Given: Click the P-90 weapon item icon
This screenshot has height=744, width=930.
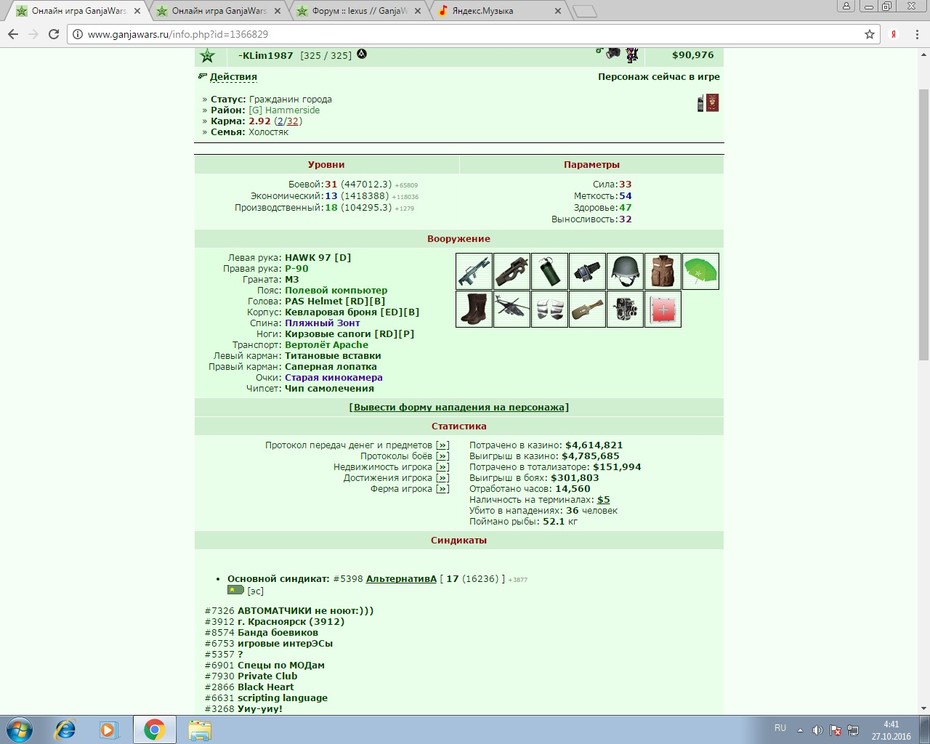Looking at the screenshot, I should point(512,271).
